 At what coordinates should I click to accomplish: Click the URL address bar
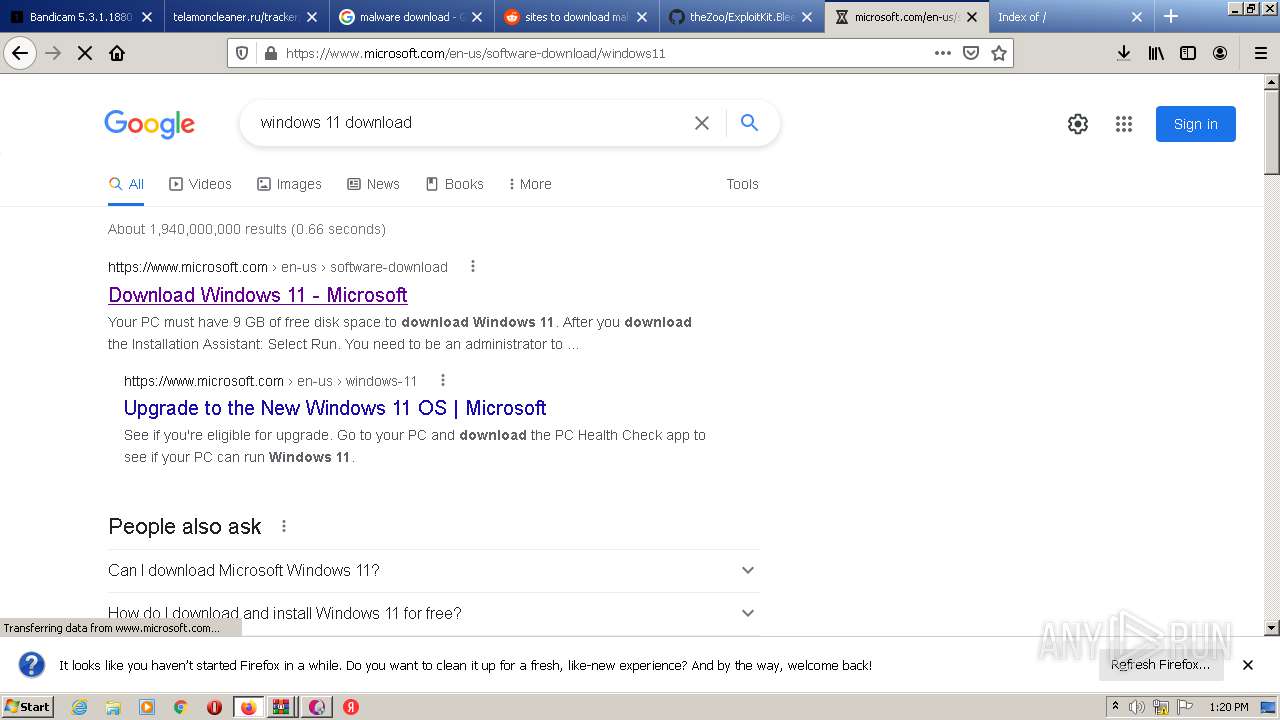coord(600,53)
